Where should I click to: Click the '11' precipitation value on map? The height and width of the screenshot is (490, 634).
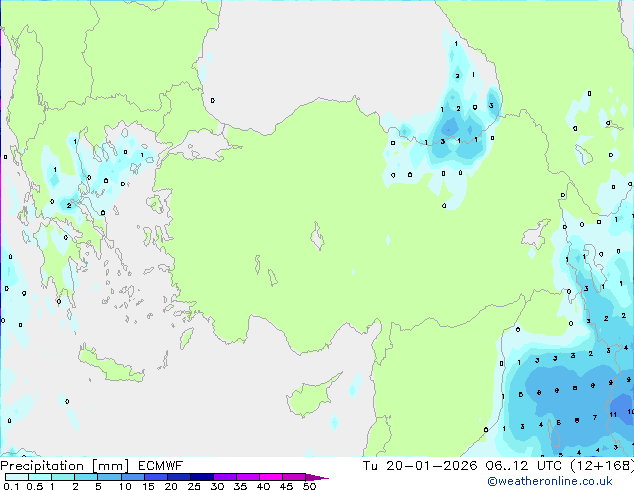pyautogui.click(x=613, y=414)
